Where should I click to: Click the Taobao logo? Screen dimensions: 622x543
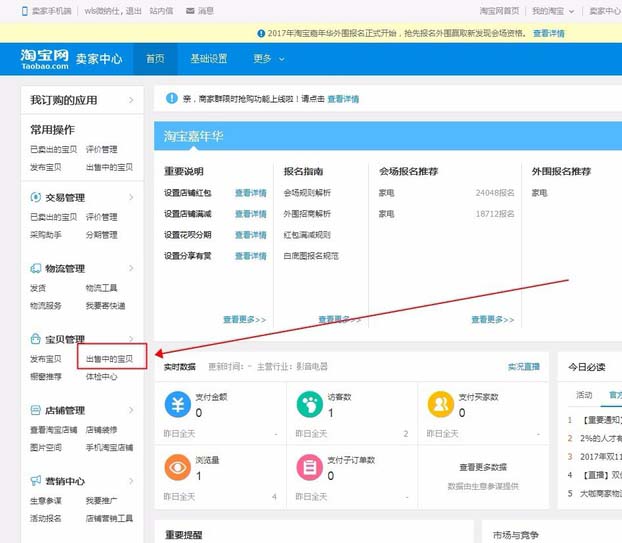click(x=44, y=59)
